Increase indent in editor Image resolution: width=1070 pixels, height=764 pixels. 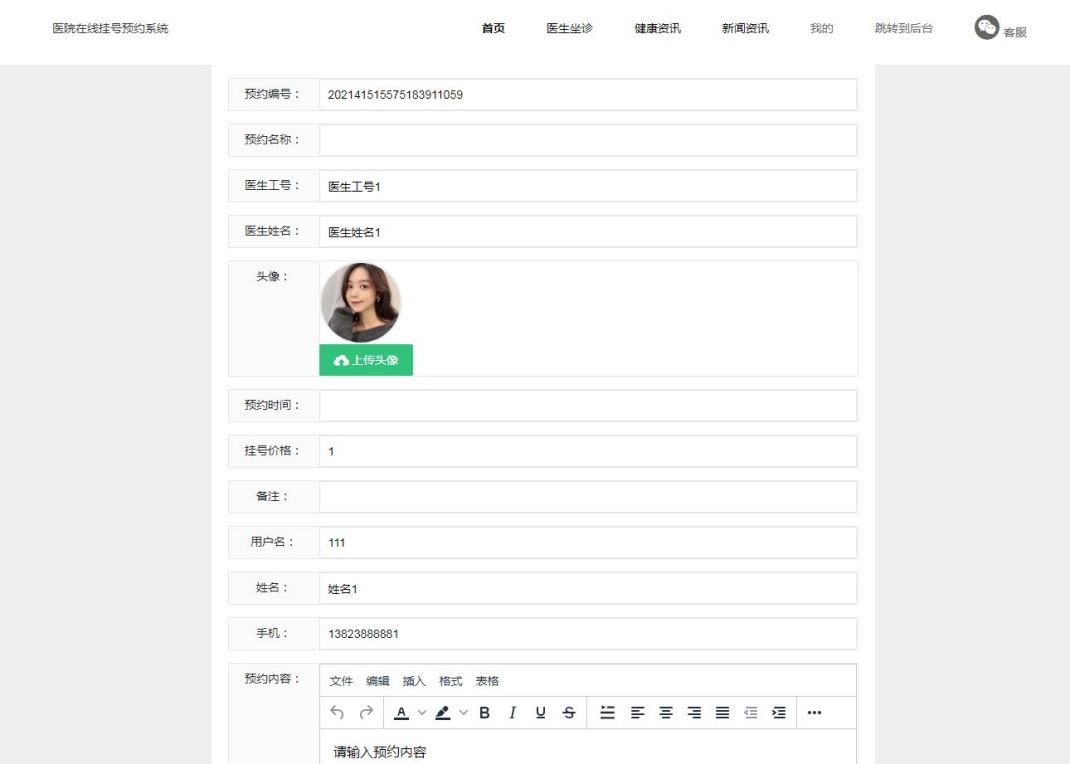pos(779,712)
